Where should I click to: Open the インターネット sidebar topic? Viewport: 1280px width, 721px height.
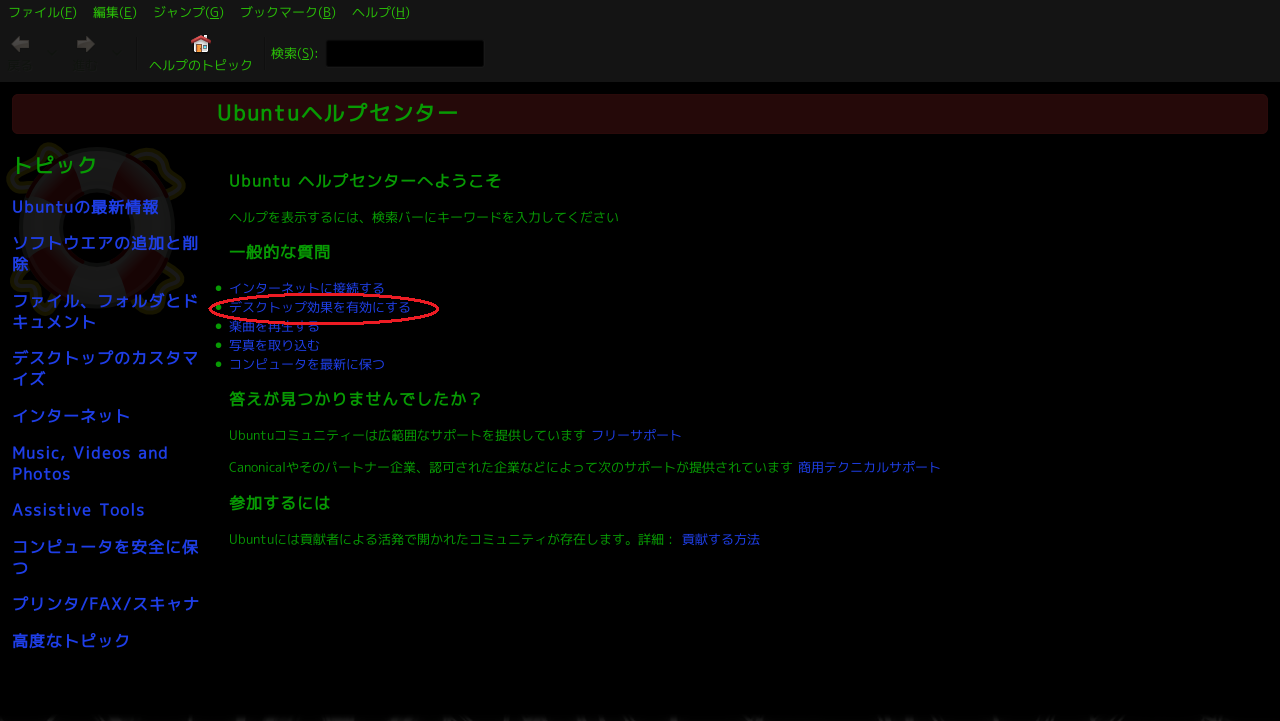click(x=71, y=416)
